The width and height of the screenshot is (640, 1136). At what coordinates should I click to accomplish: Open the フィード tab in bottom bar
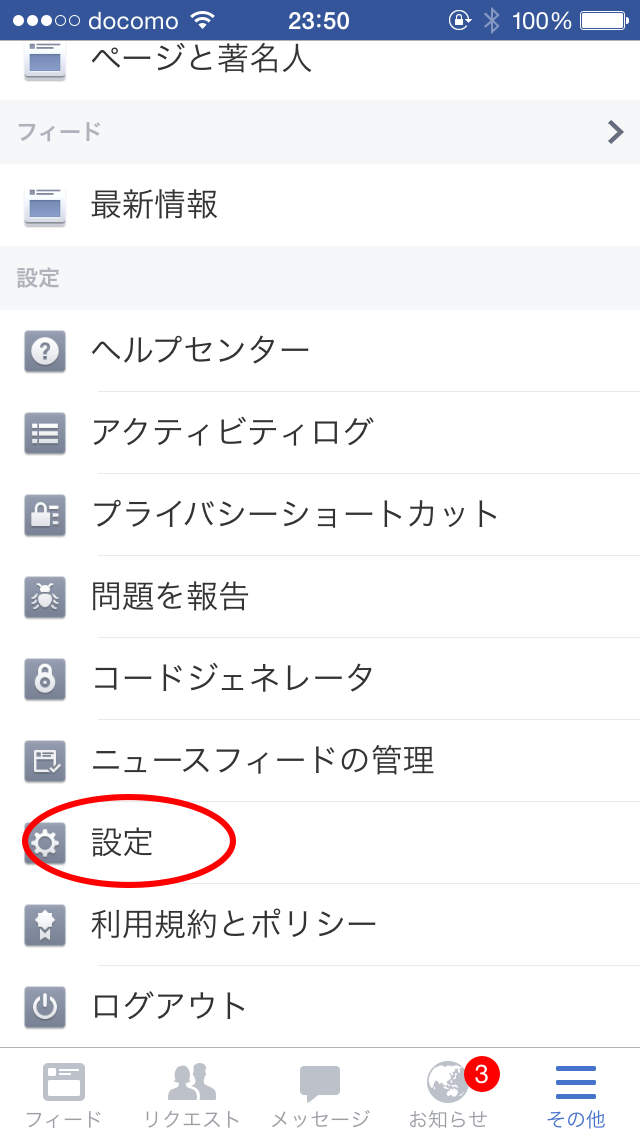coord(64,1094)
